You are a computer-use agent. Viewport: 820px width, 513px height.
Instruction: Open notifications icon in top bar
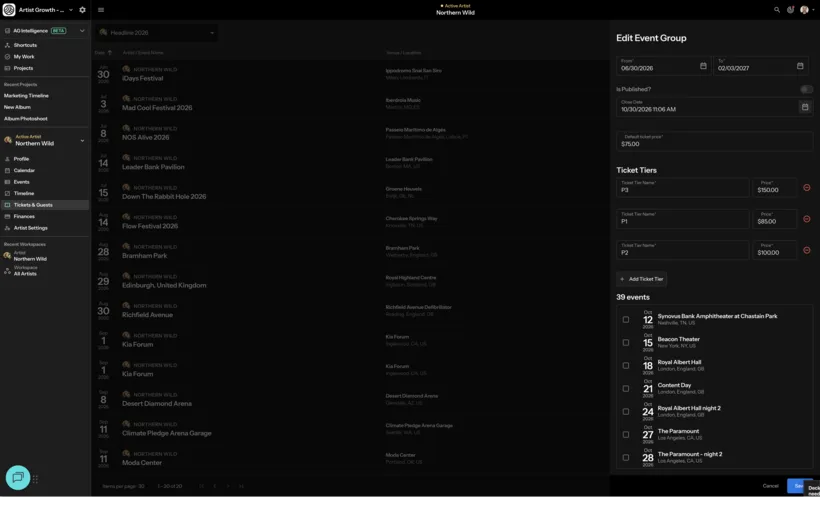(x=790, y=10)
